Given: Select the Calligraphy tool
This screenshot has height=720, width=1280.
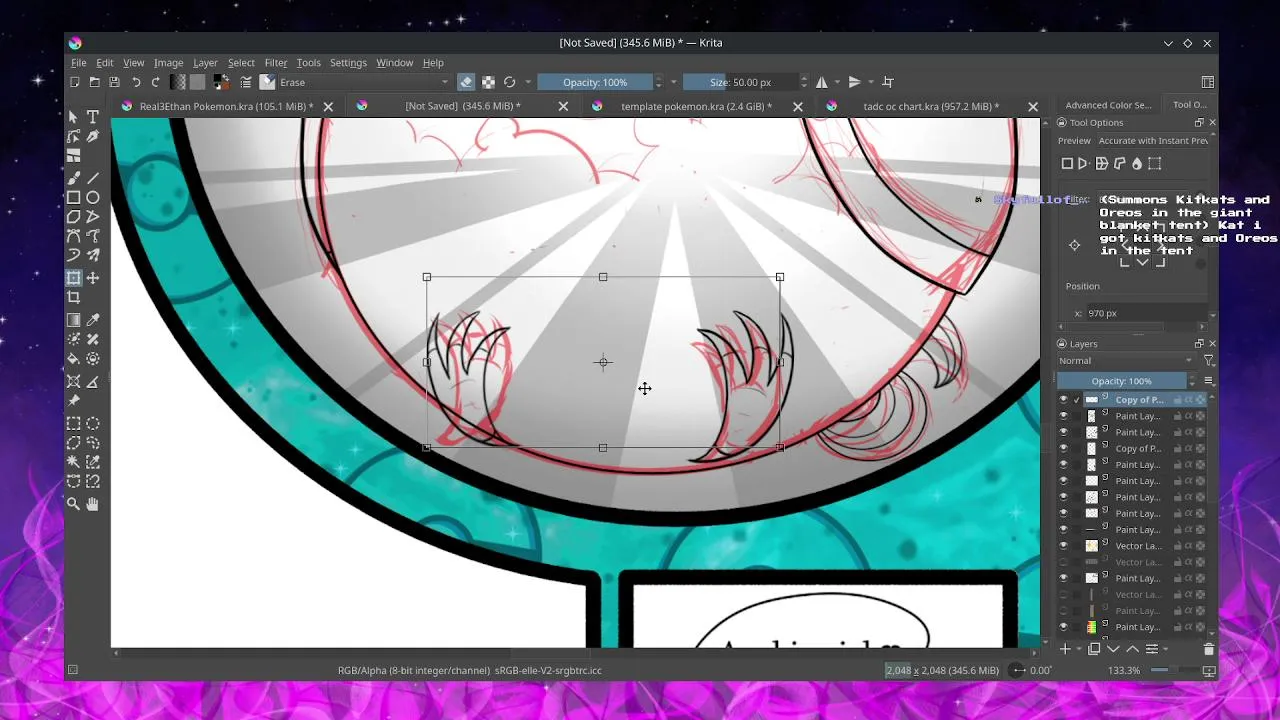Looking at the screenshot, I should [x=93, y=137].
